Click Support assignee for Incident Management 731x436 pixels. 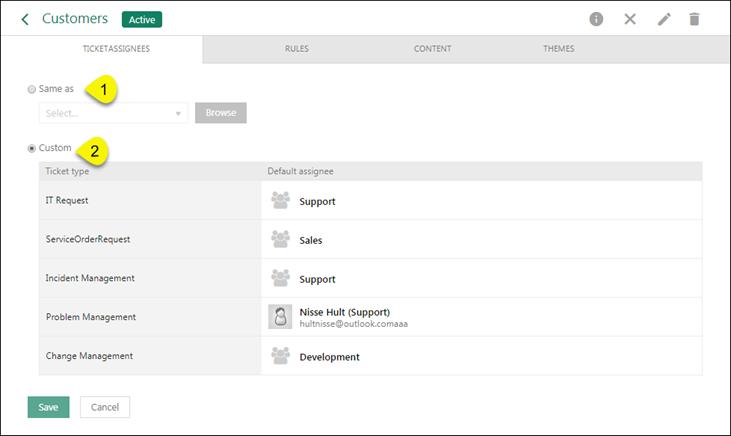point(317,279)
